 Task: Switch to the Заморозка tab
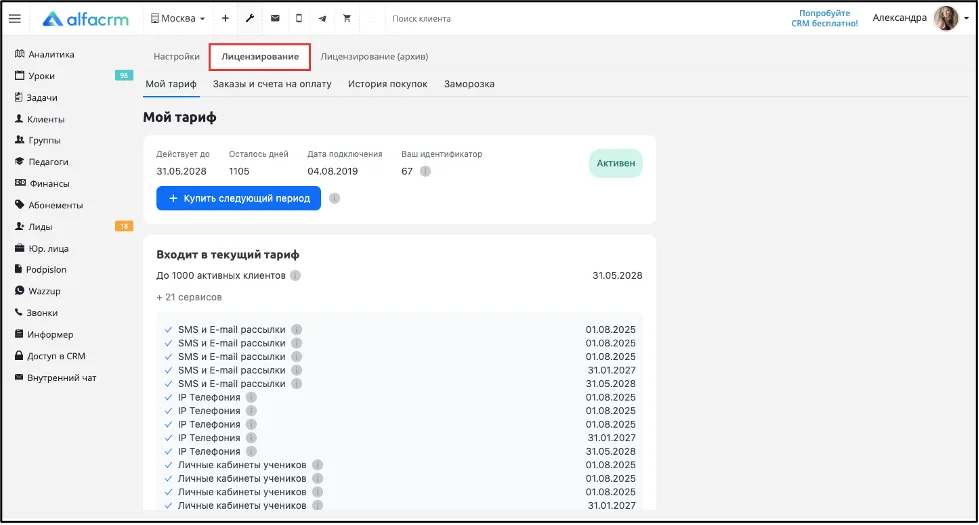[x=469, y=84]
